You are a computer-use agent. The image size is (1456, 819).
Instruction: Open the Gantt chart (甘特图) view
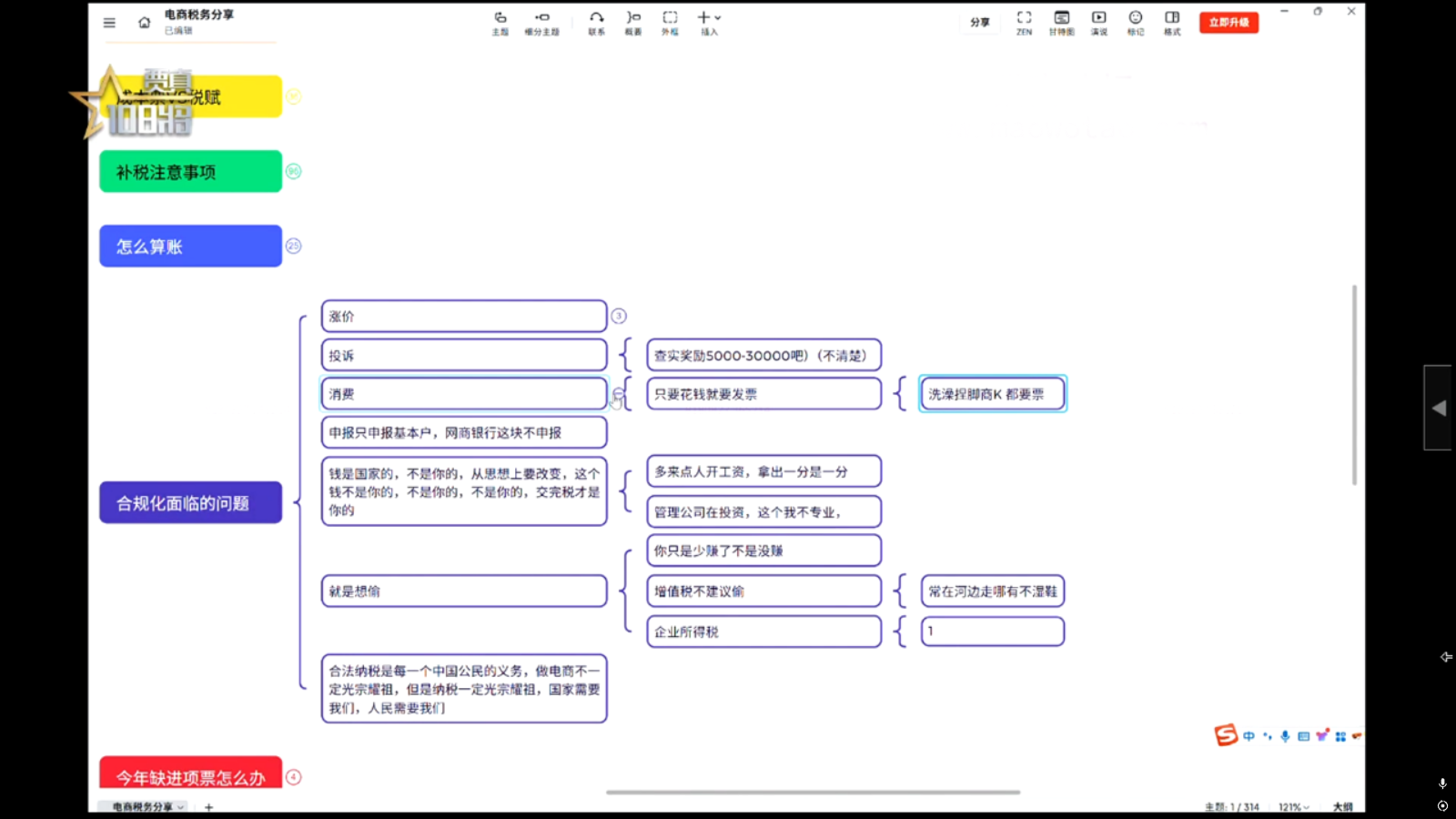1061,22
